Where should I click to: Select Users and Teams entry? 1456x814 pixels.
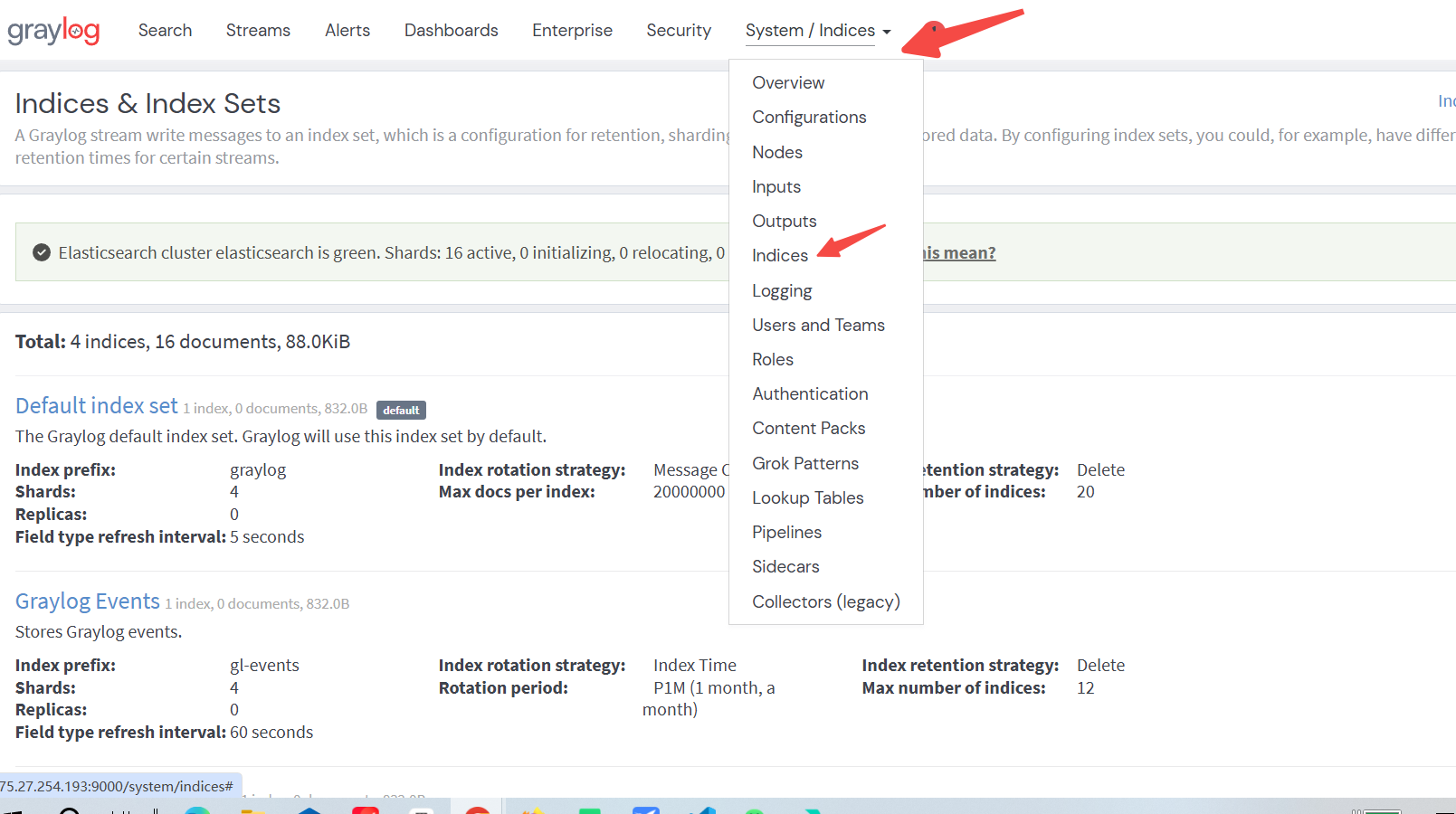tap(818, 325)
